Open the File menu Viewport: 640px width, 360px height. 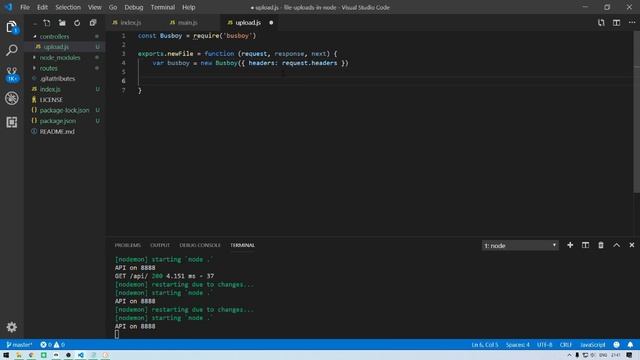coord(25,7)
